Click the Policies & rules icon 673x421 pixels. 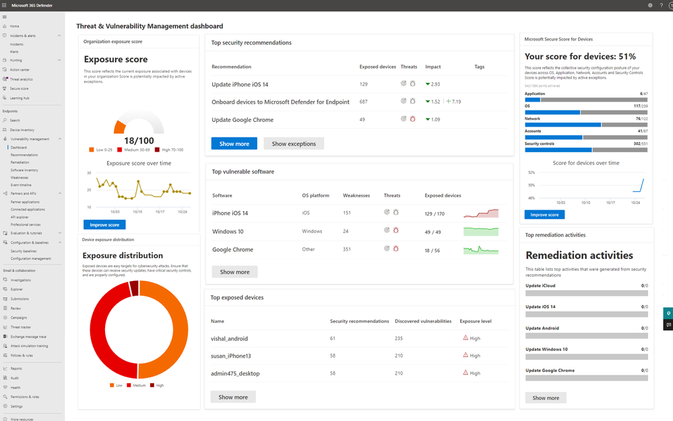coord(5,355)
